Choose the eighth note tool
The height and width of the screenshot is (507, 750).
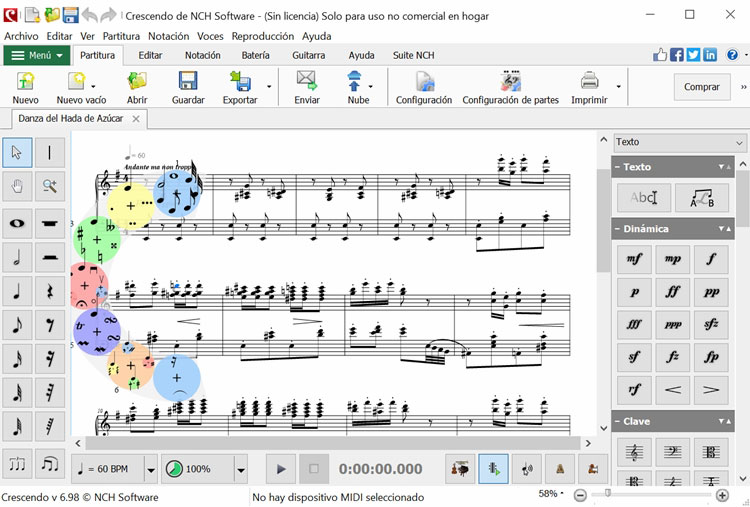(17, 325)
